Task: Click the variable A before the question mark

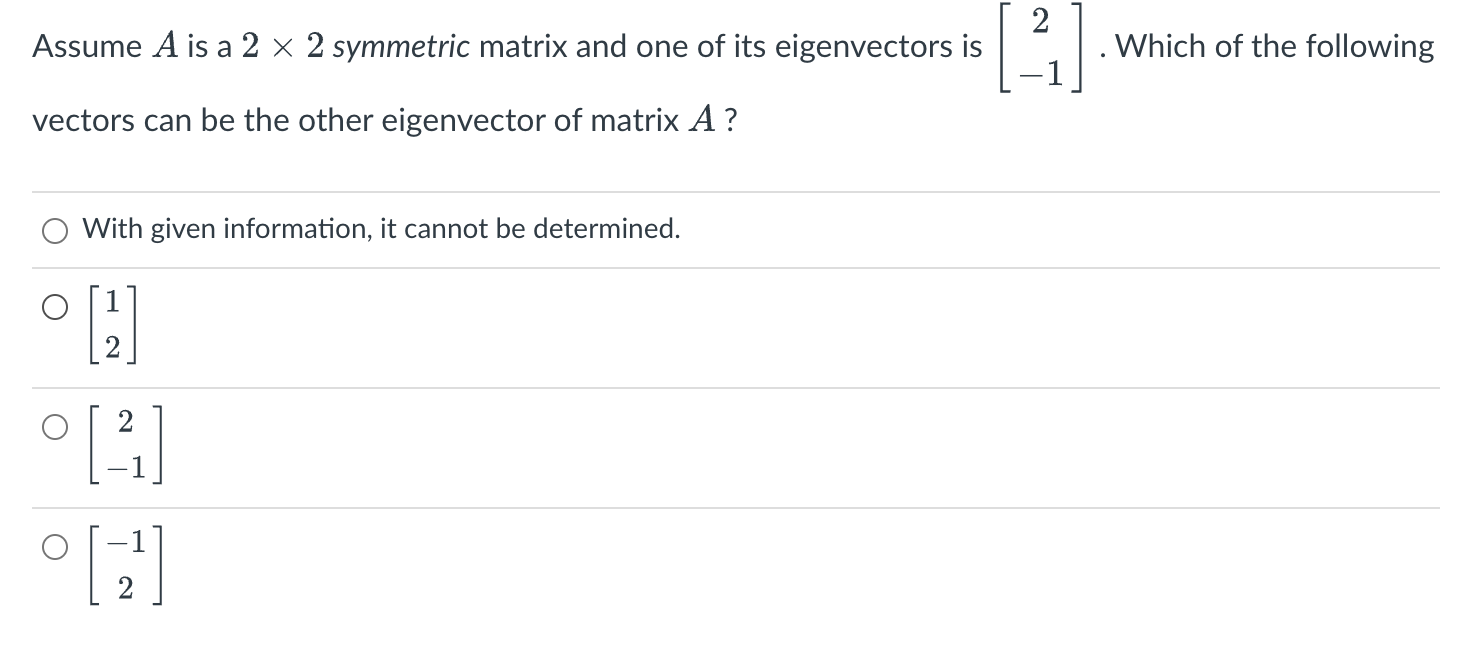Action: tap(701, 121)
